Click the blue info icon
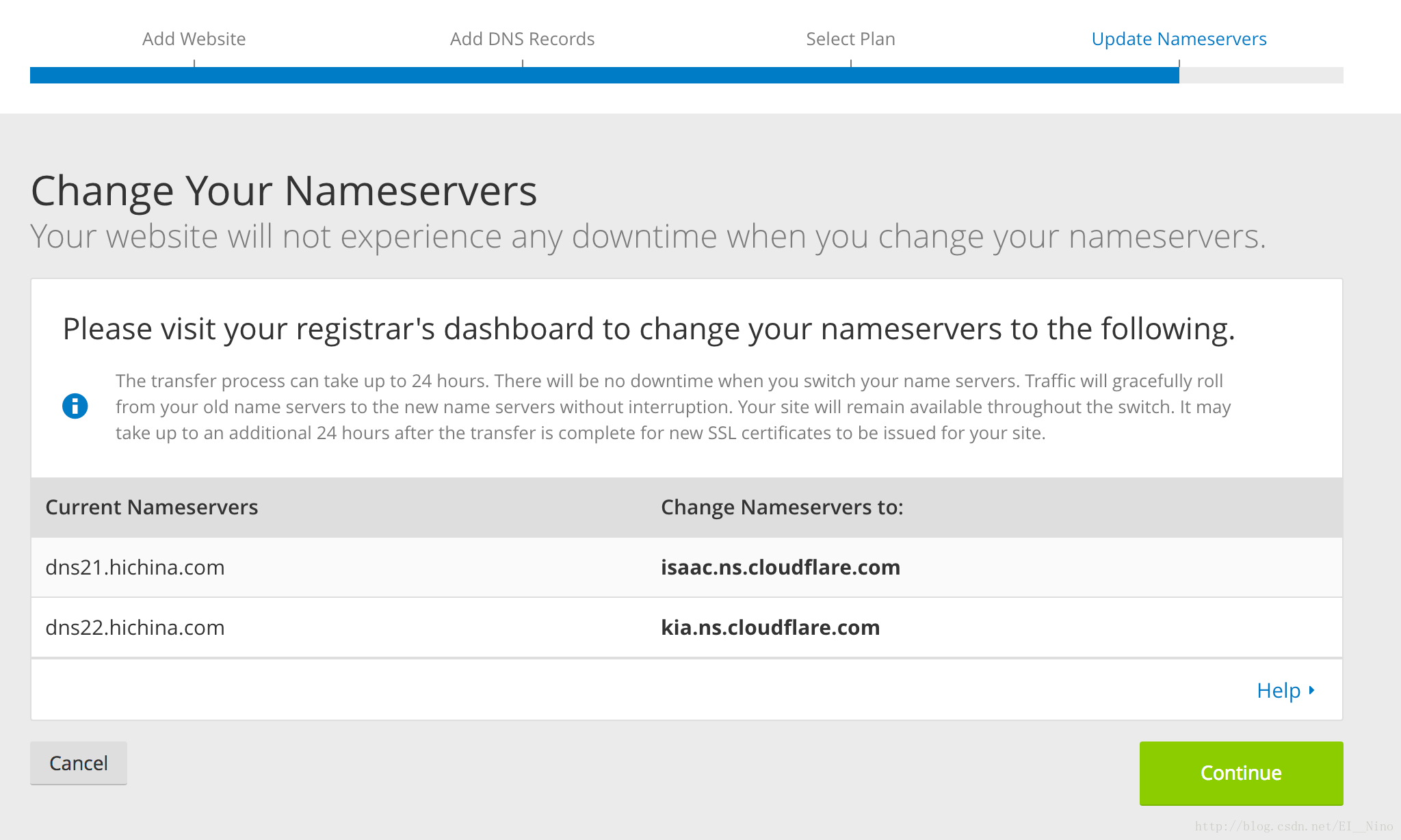 [75, 406]
